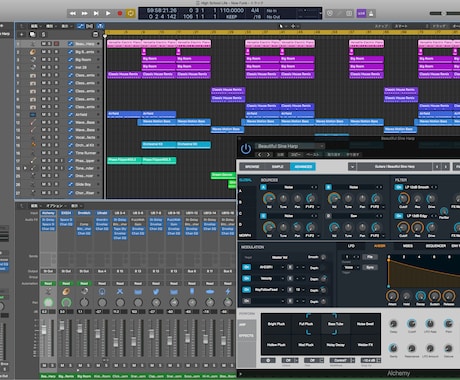Mute the Airfield track
Image resolution: width=460 pixels, height=380 pixels.
(x=44, y=115)
